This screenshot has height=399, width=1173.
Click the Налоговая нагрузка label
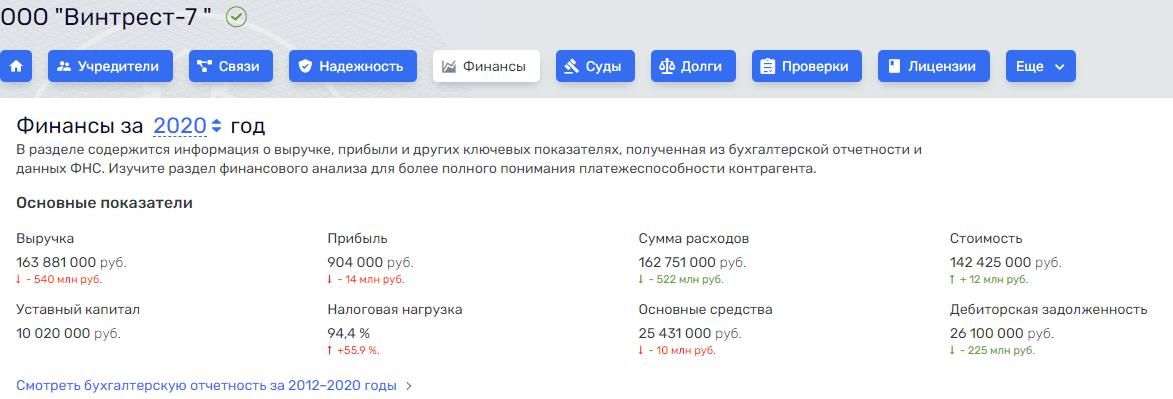click(x=394, y=310)
